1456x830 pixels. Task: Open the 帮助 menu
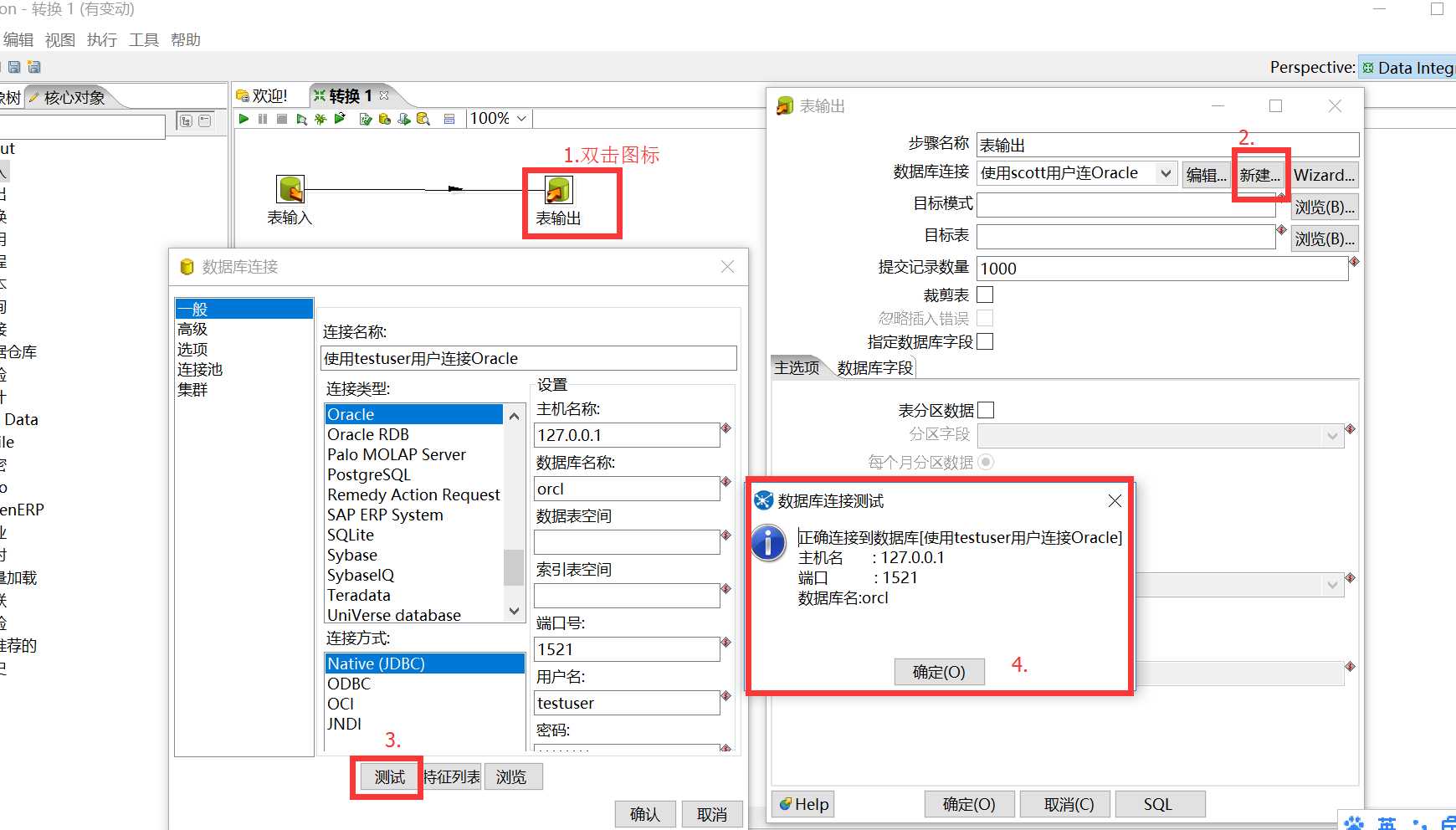pyautogui.click(x=186, y=40)
